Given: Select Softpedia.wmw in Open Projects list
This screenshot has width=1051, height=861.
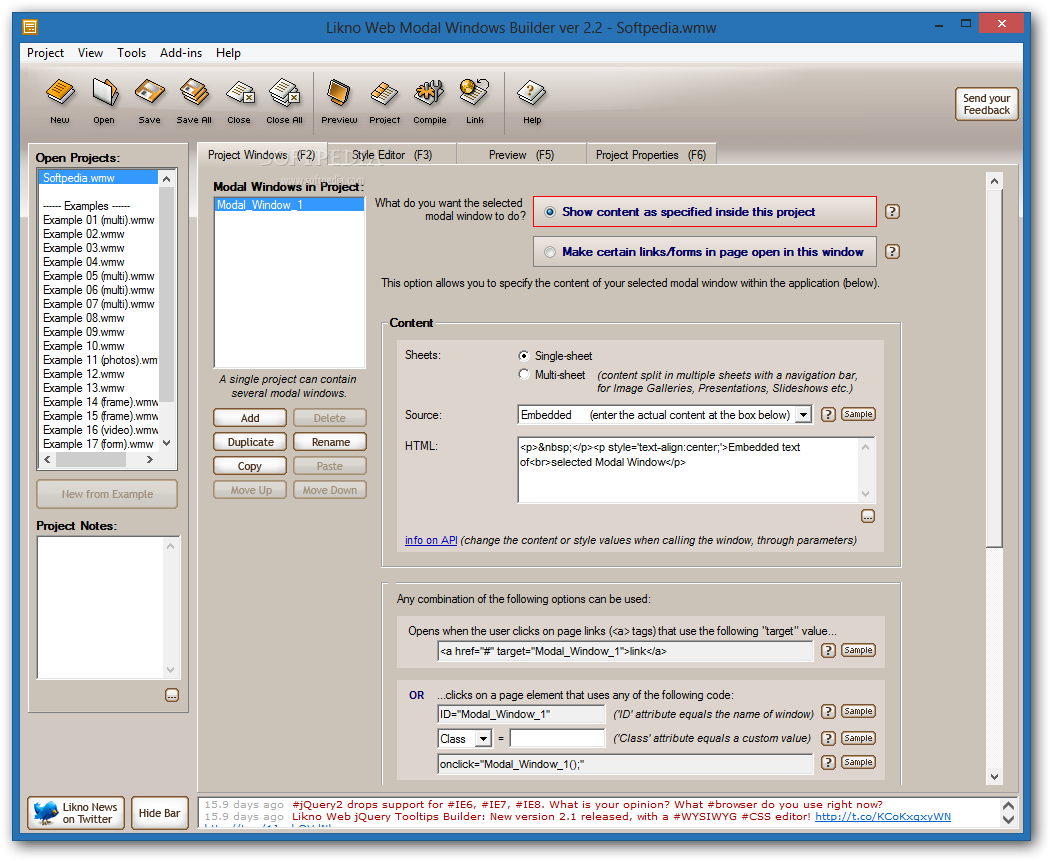Looking at the screenshot, I should click(99, 178).
